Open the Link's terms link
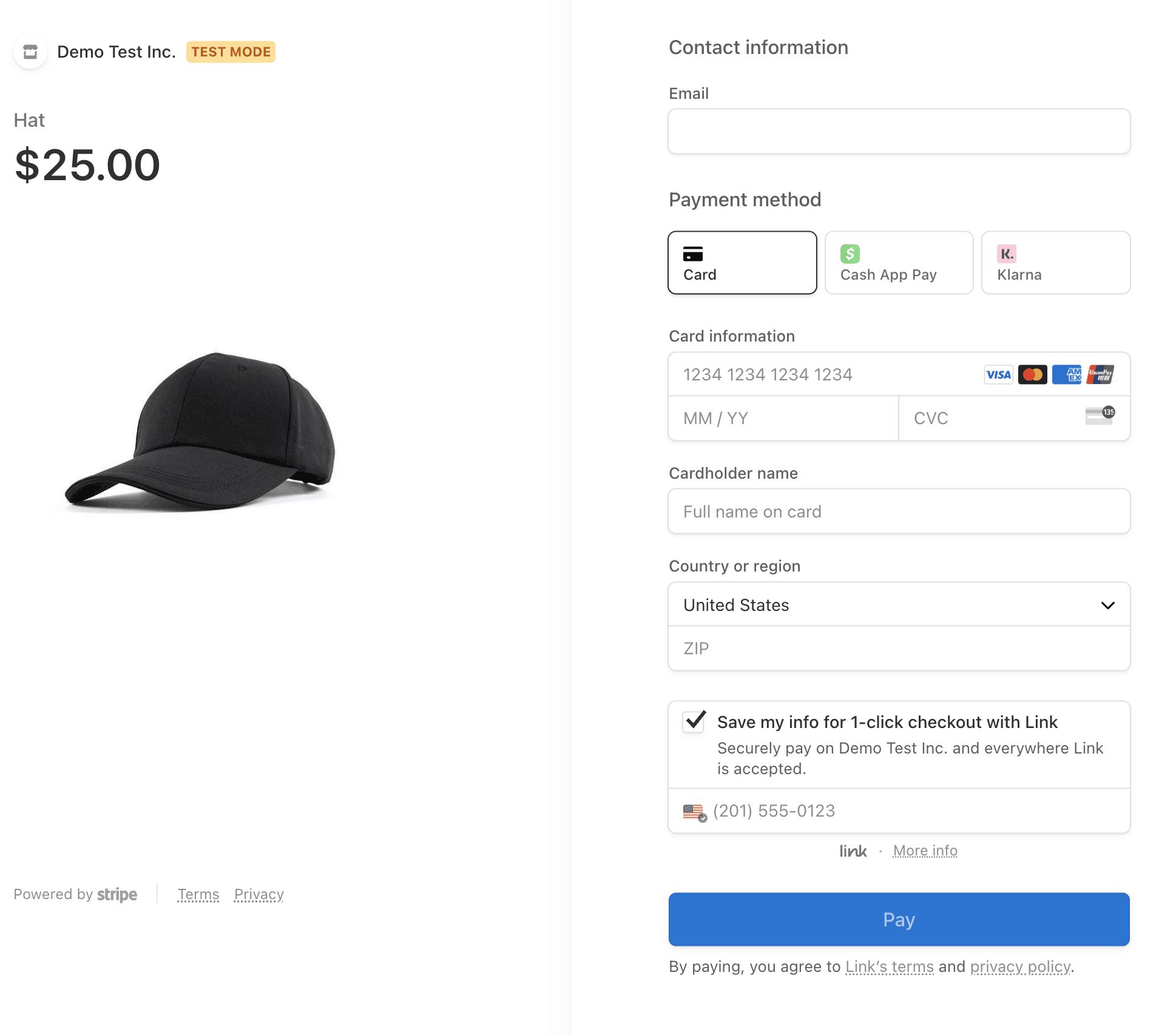The height and width of the screenshot is (1035, 1176). [889, 966]
